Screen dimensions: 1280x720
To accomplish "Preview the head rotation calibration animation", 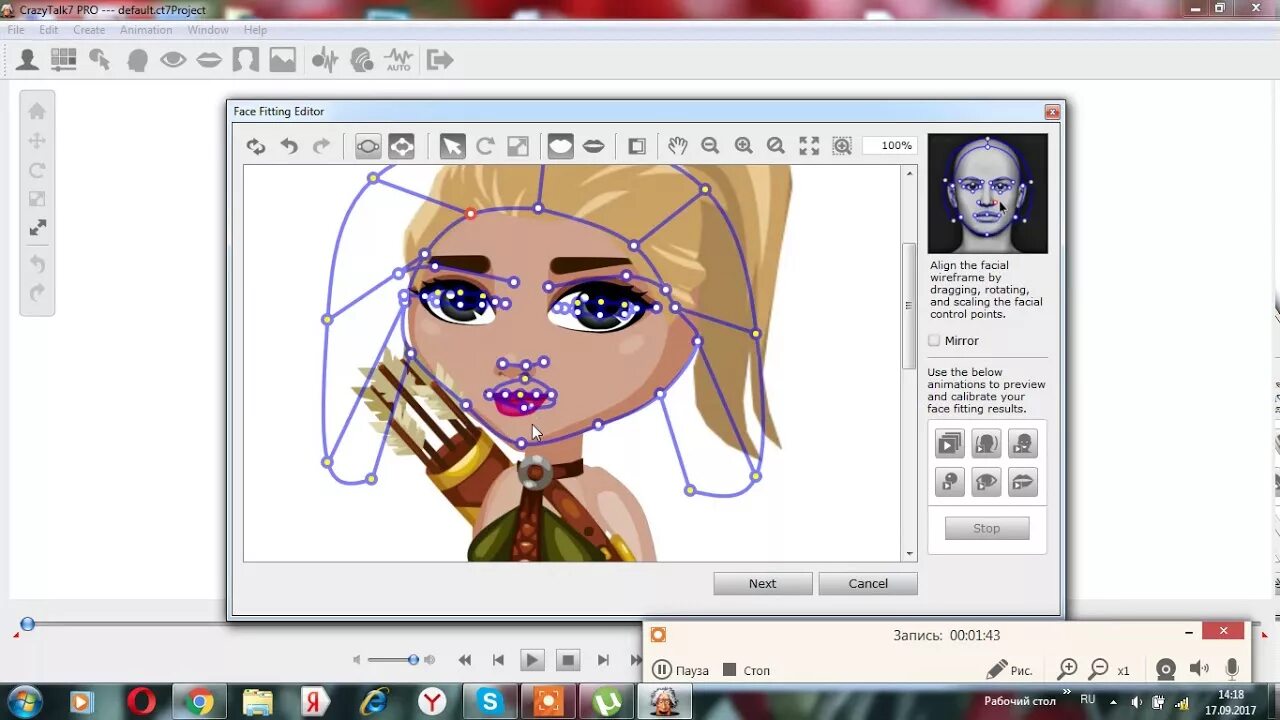I will (986, 443).
